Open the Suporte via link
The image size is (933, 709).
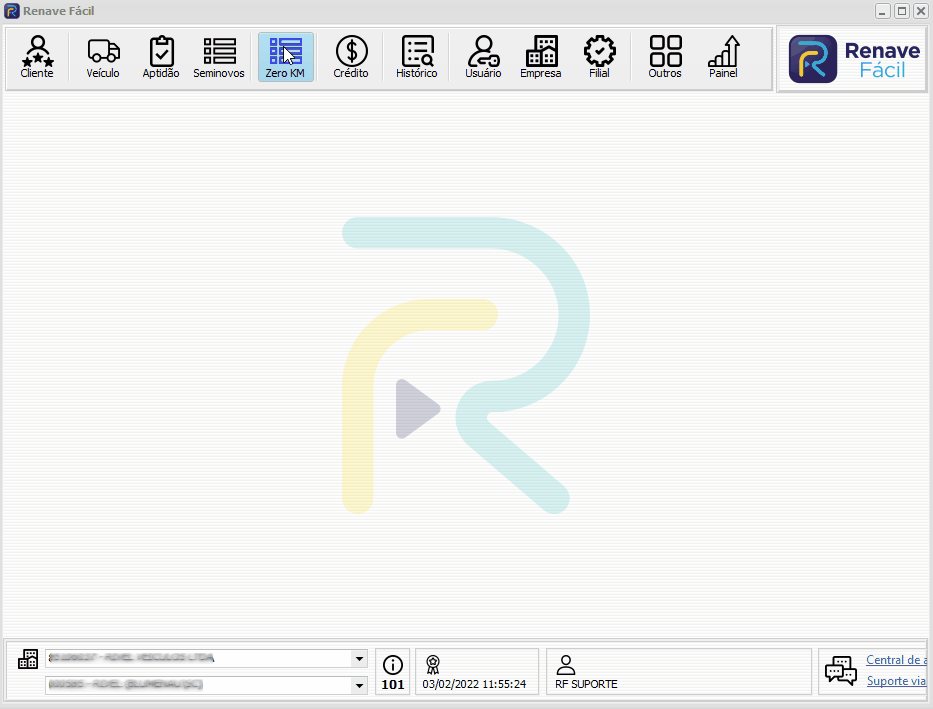click(896, 680)
